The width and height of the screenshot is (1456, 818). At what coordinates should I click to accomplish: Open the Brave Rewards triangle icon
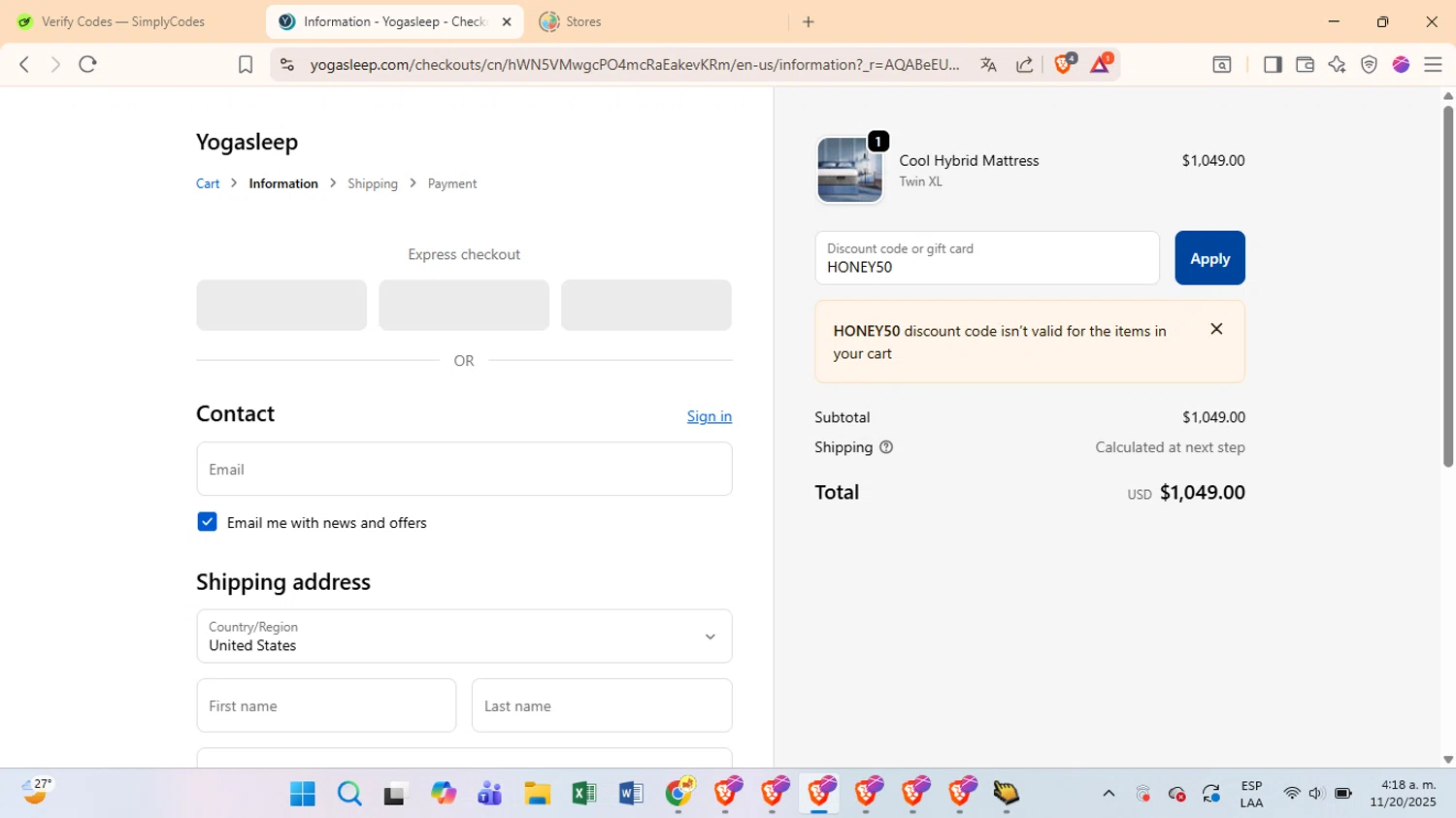(x=1101, y=63)
